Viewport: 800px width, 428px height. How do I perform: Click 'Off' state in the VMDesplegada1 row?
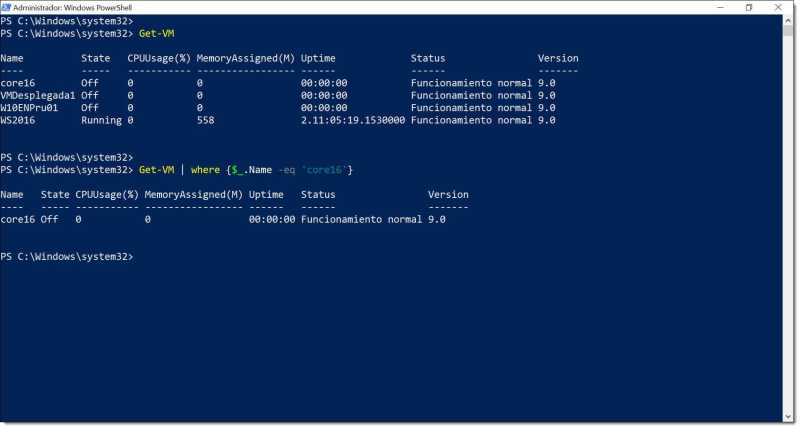pos(90,95)
